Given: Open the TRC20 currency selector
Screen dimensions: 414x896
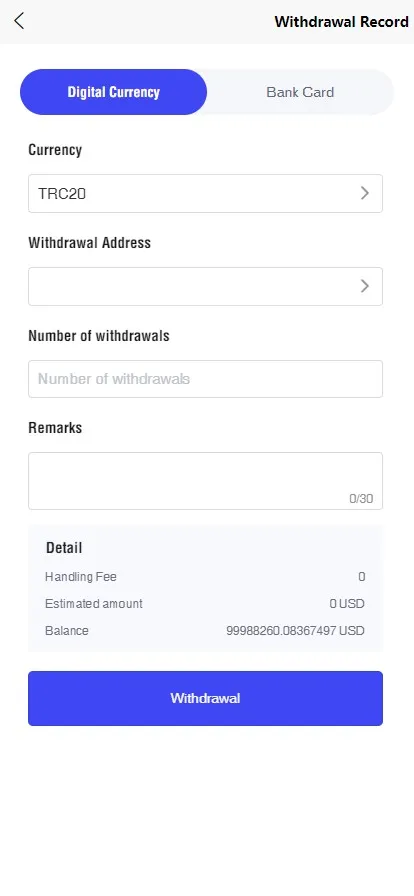Looking at the screenshot, I should [x=205, y=194].
